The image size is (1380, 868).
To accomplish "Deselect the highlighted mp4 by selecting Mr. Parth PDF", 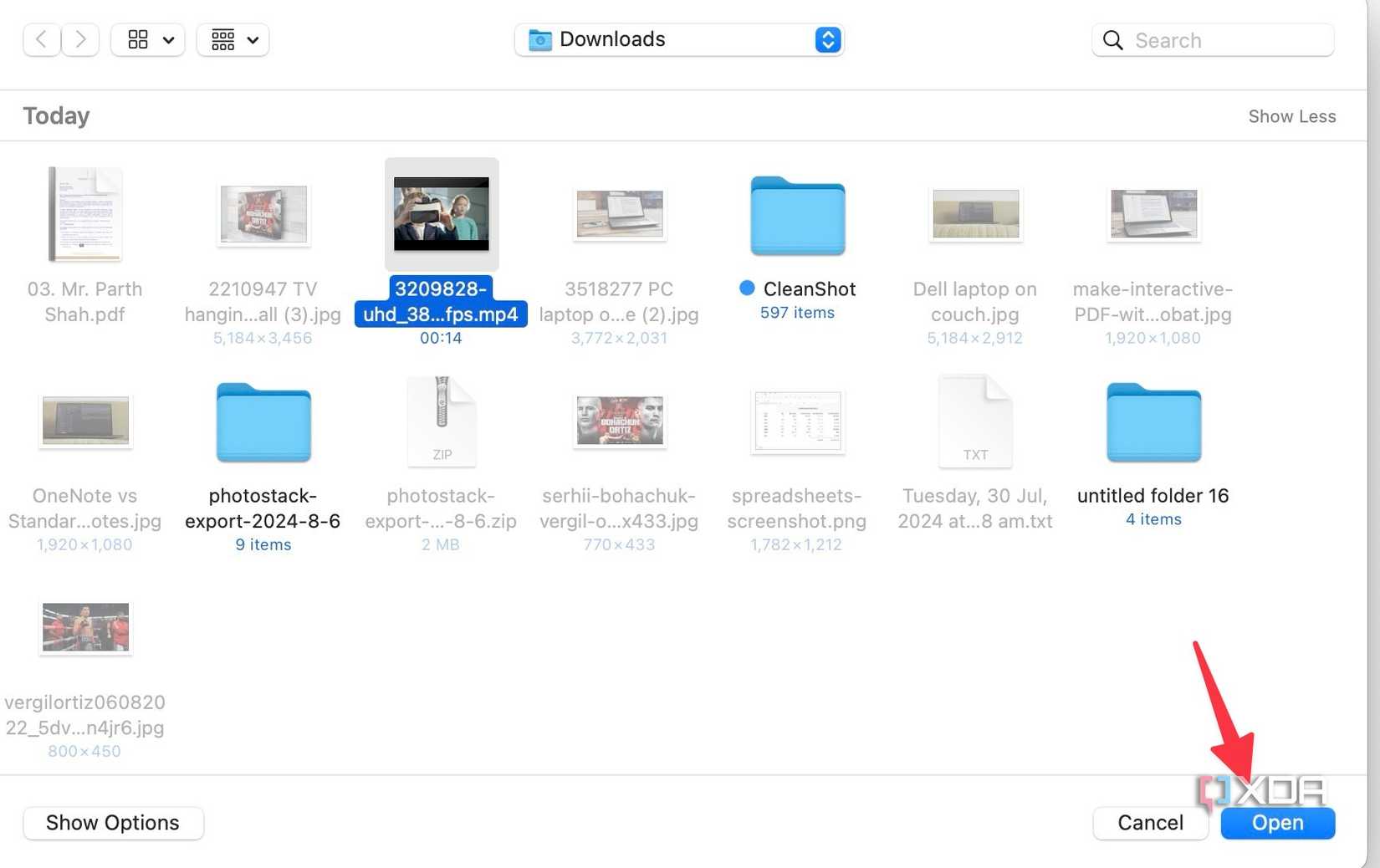I will pos(84,215).
